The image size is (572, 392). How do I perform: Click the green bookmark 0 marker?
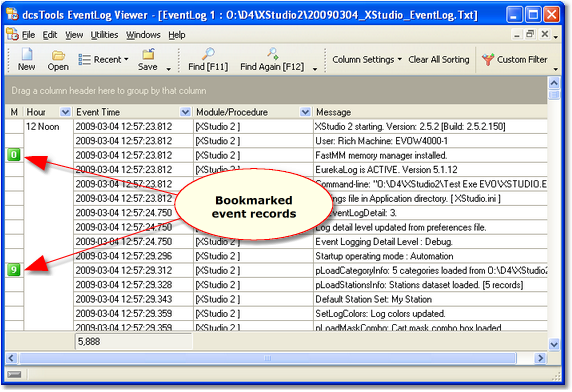pos(14,155)
